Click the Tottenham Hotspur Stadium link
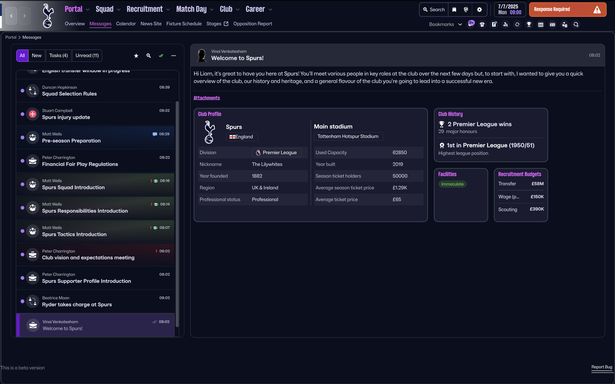The width and height of the screenshot is (615, 384). 348,136
